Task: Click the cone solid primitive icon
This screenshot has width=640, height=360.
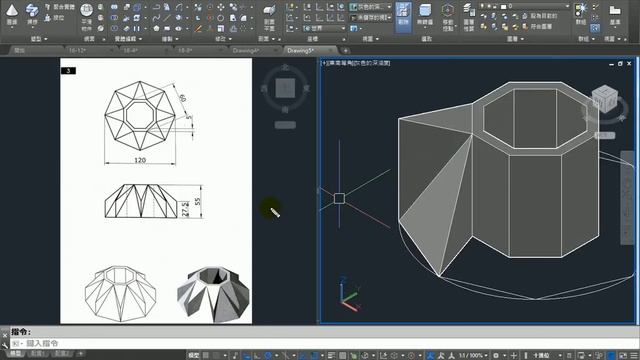Action: point(12,10)
